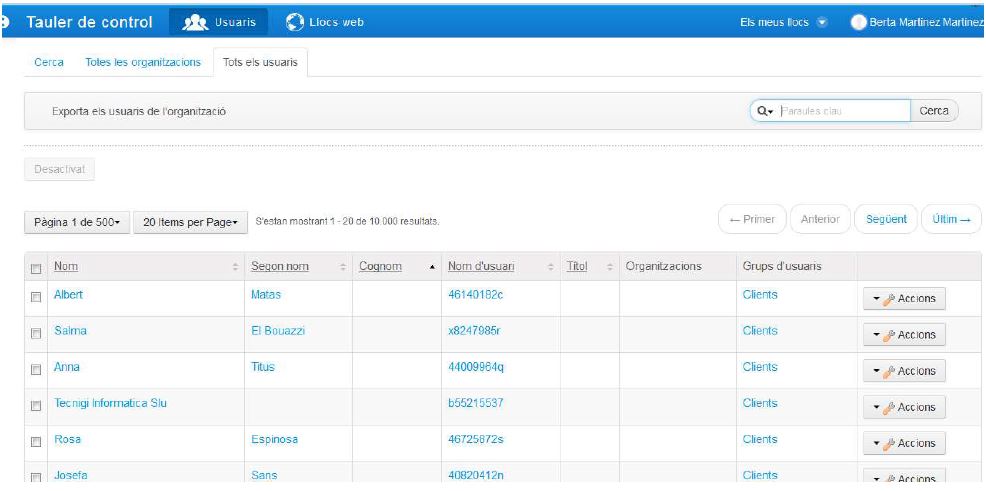The image size is (986, 491).
Task: Switch to Totes les organitzacions tab
Action: click(148, 63)
